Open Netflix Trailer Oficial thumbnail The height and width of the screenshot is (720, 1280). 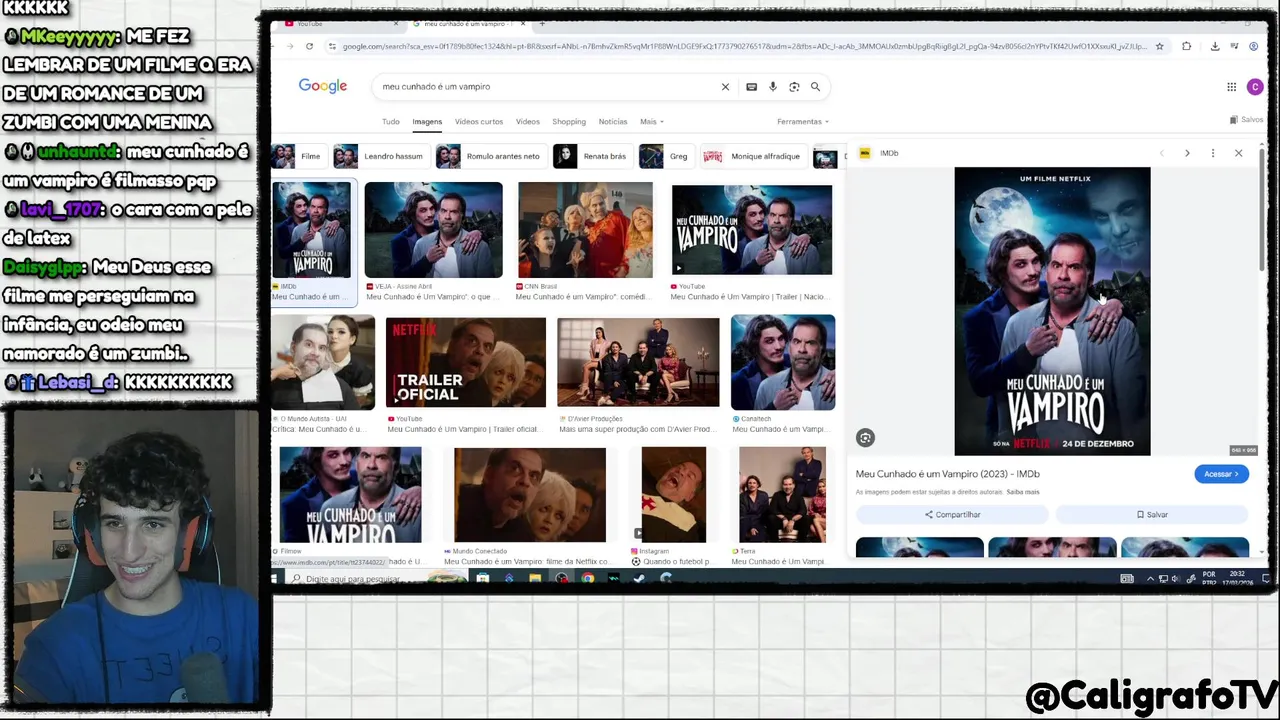(466, 363)
